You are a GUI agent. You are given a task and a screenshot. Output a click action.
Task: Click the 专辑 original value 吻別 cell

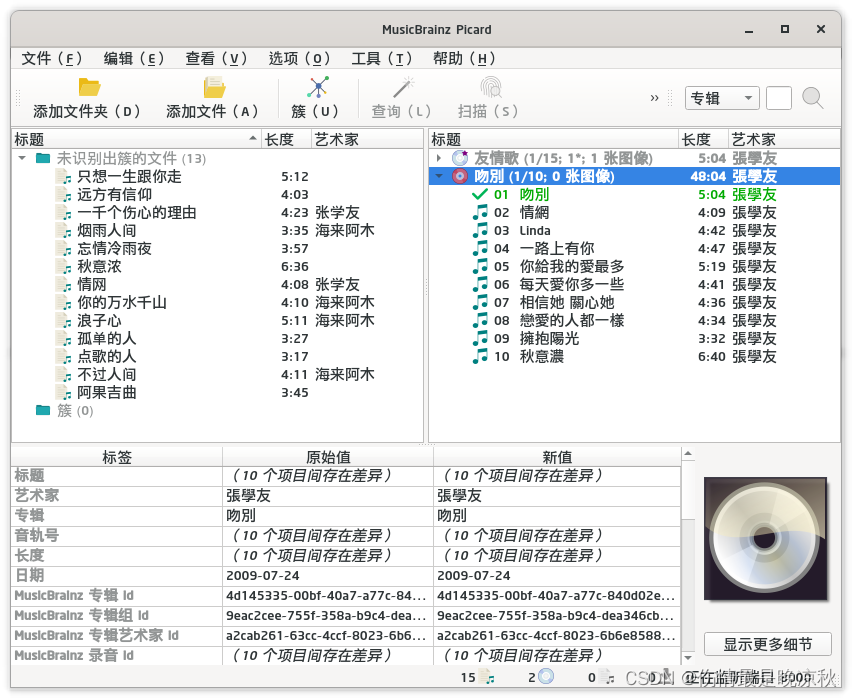(x=328, y=515)
